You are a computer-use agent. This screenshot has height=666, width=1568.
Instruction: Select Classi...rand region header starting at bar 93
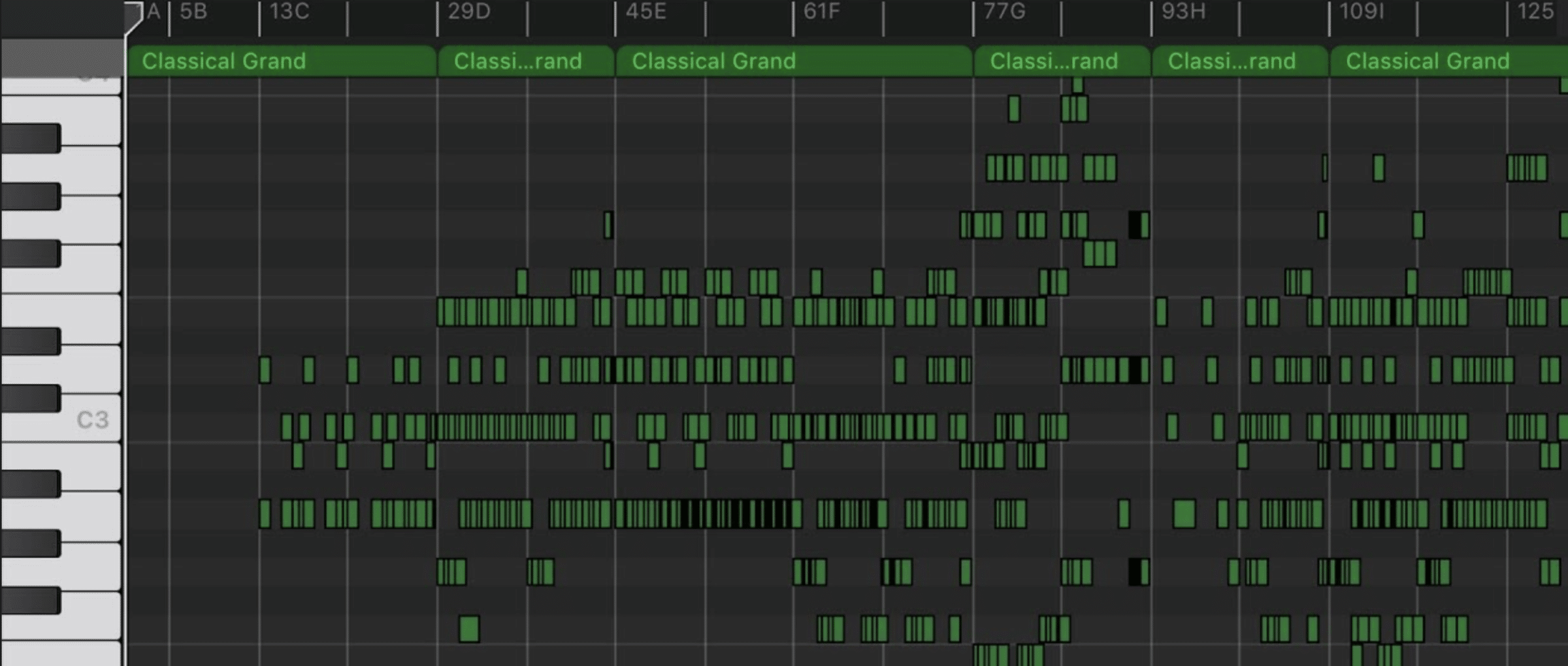point(1240,61)
